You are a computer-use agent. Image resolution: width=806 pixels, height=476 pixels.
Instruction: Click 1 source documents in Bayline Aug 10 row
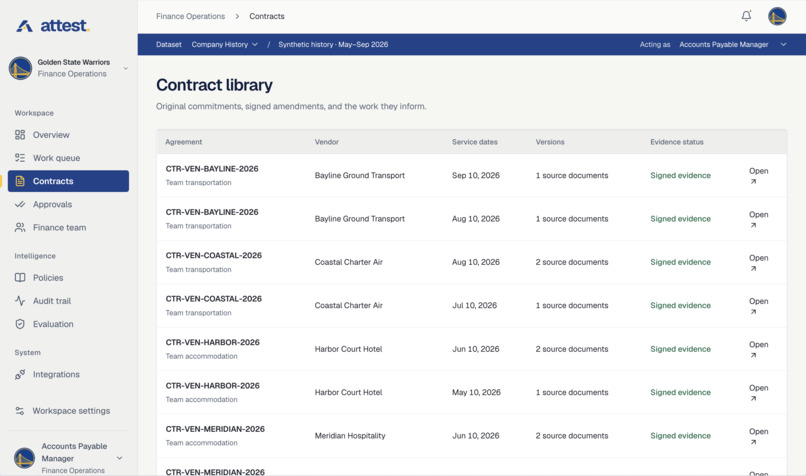572,219
